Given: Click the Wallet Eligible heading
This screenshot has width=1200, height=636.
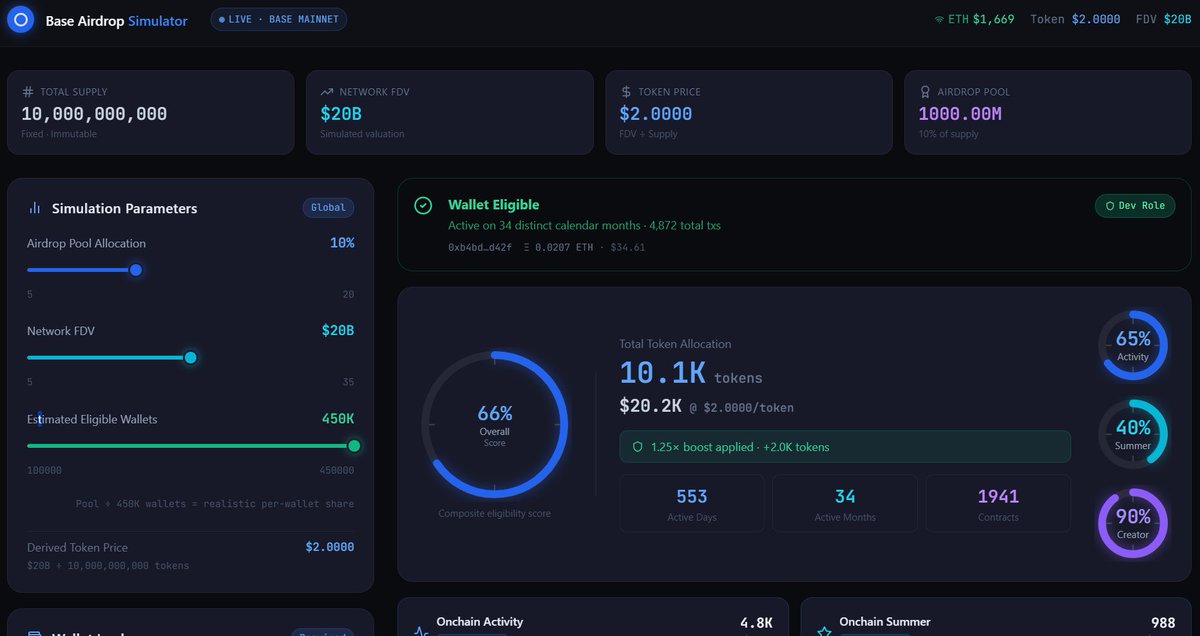Looking at the screenshot, I should click(x=494, y=205).
